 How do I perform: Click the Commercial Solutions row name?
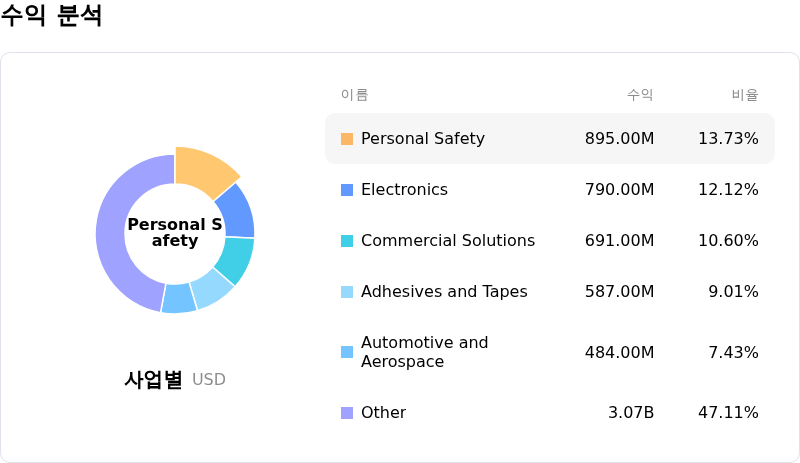click(x=447, y=241)
